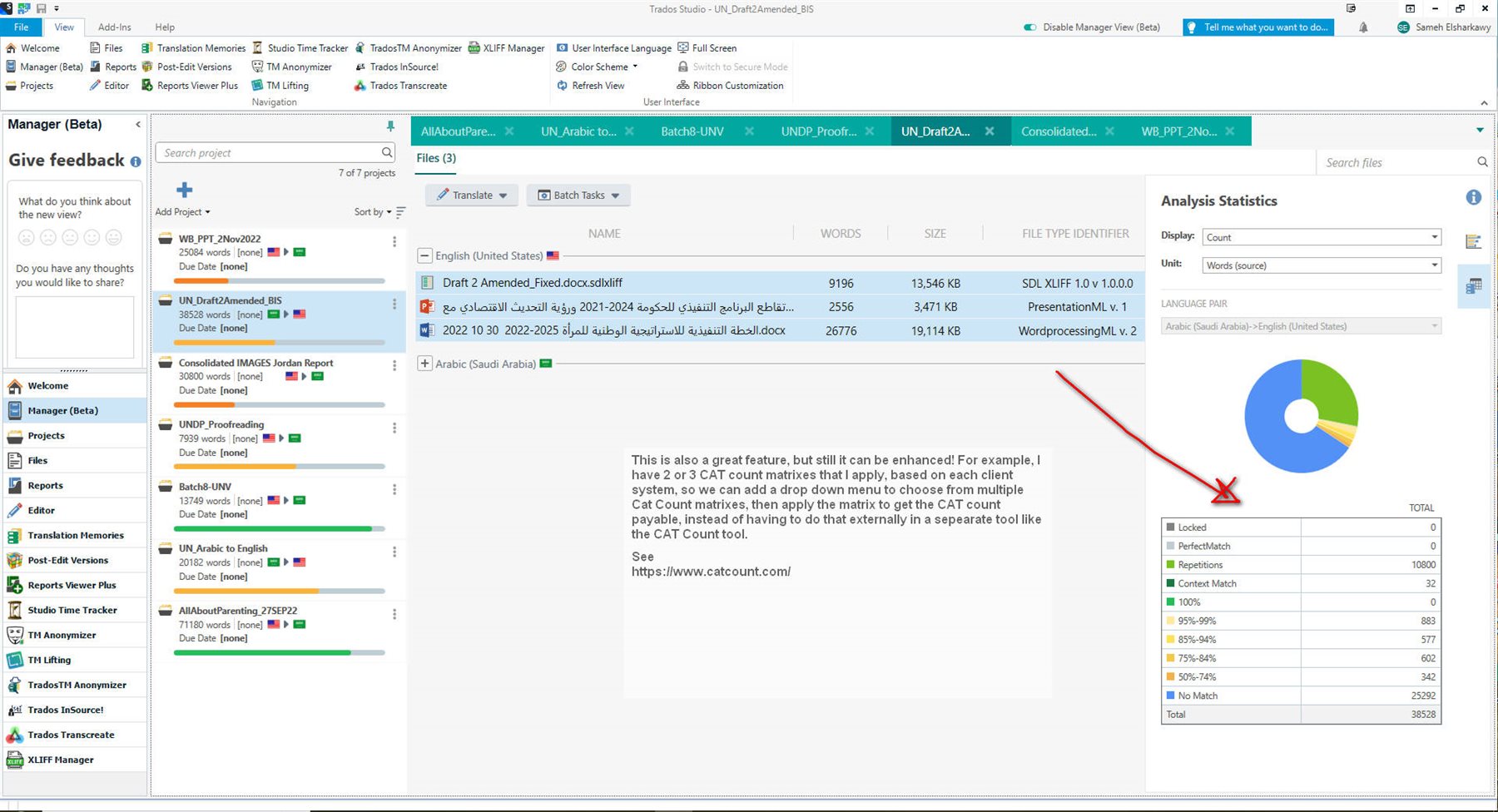Screen dimensions: 1498x812
Task: Click the pin icon above project search
Action: coord(390,126)
